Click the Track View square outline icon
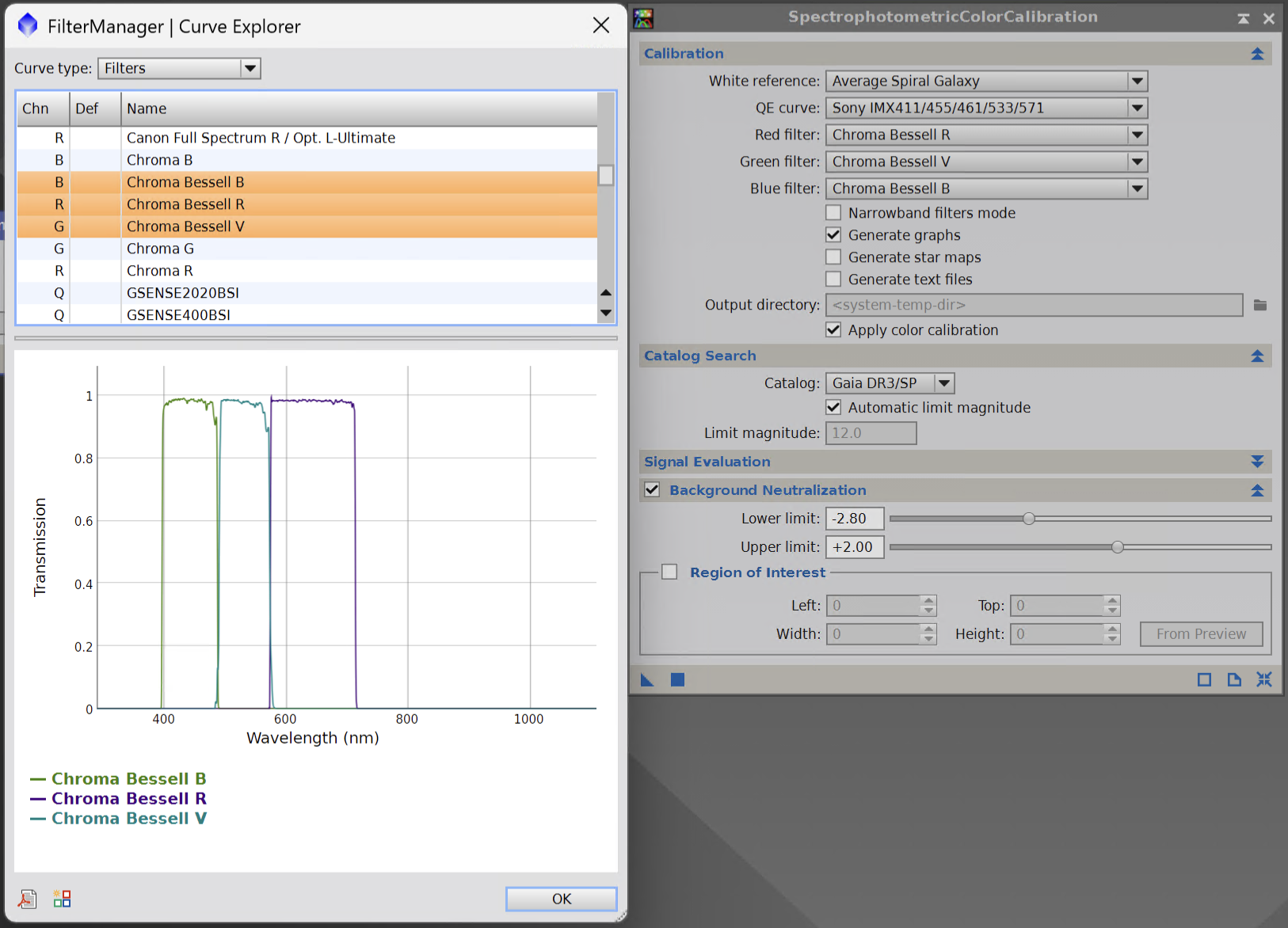Image resolution: width=1288 pixels, height=928 pixels. [1204, 679]
